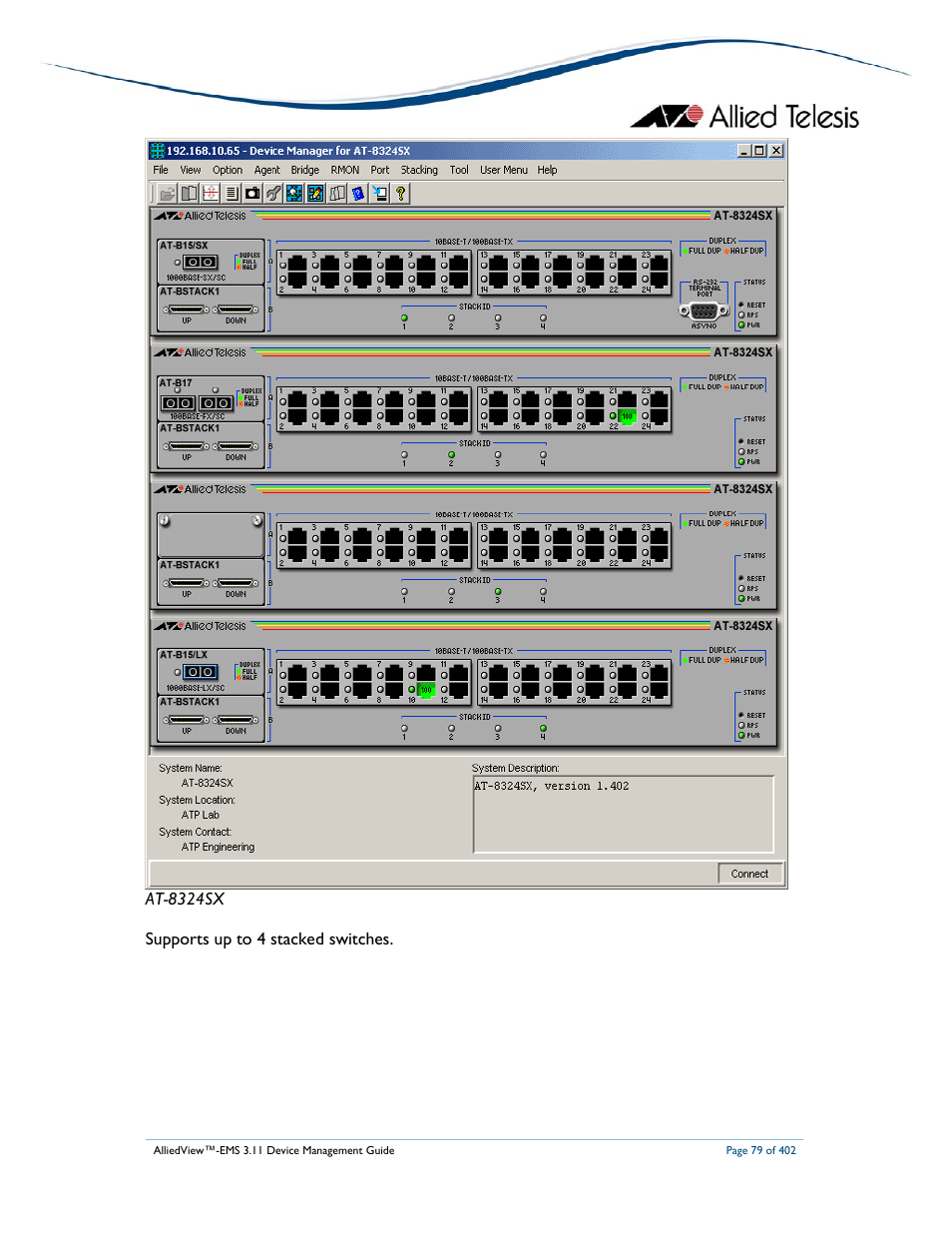Click the AT-8324SX model label on the first switch

coord(742,216)
